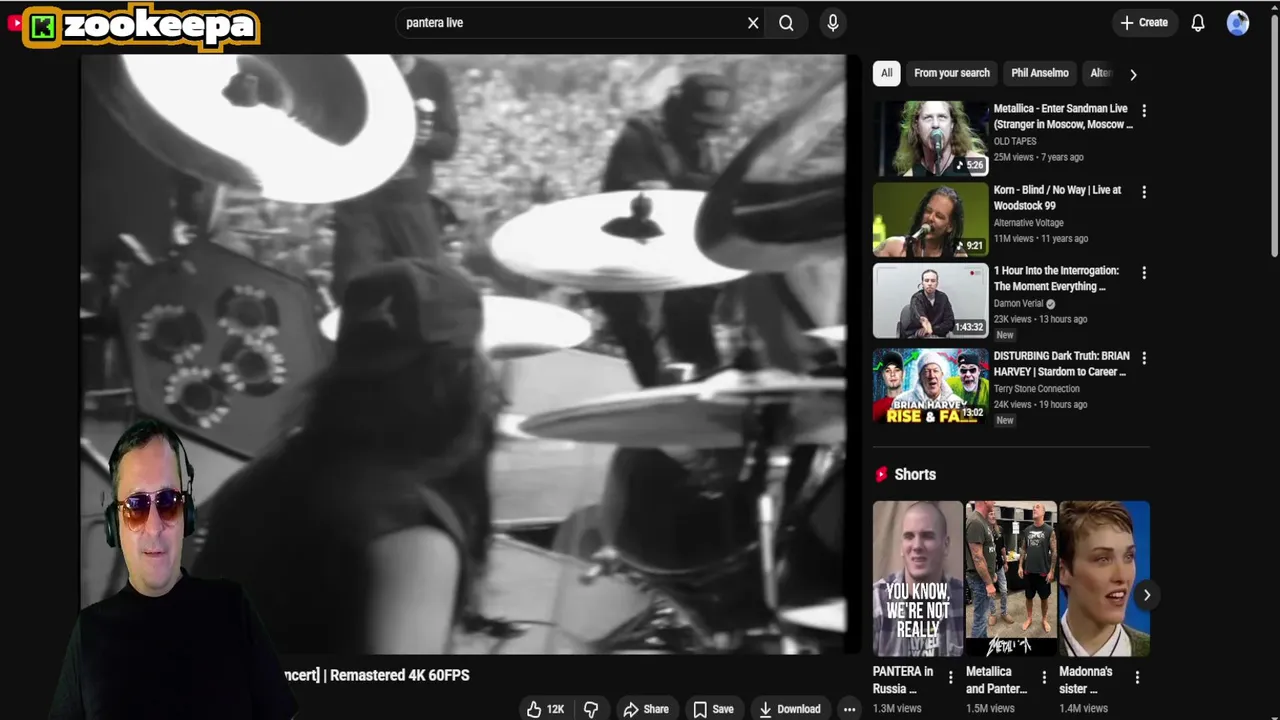The image size is (1280, 720).
Task: Open the Korn Blind Woodstock 99 thumbnail
Action: tap(931, 219)
